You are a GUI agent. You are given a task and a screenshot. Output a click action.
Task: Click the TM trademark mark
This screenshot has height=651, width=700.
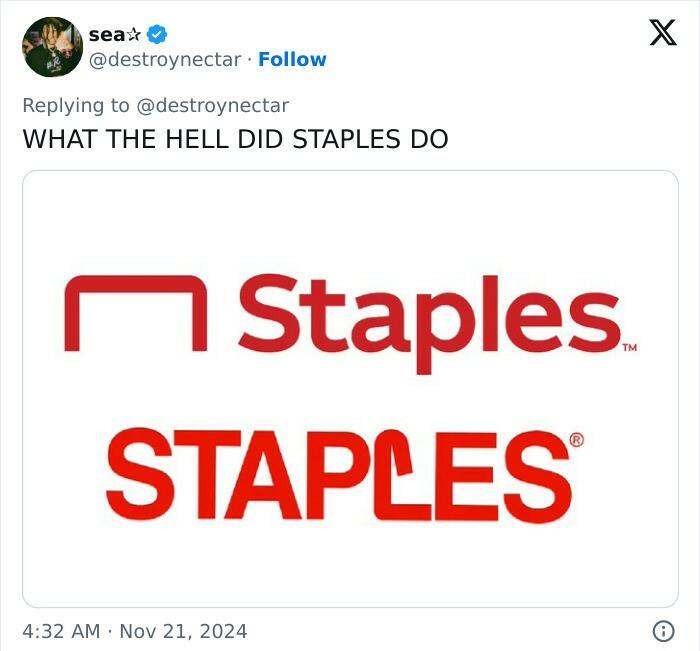629,349
